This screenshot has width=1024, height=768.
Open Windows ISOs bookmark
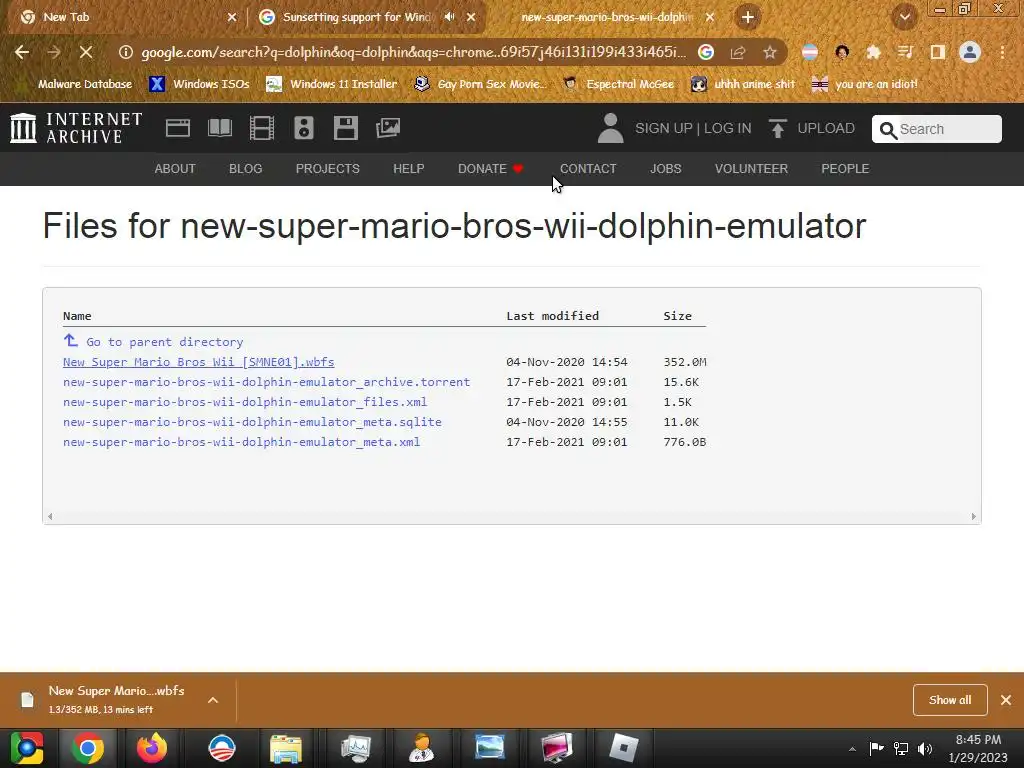[x=199, y=84]
